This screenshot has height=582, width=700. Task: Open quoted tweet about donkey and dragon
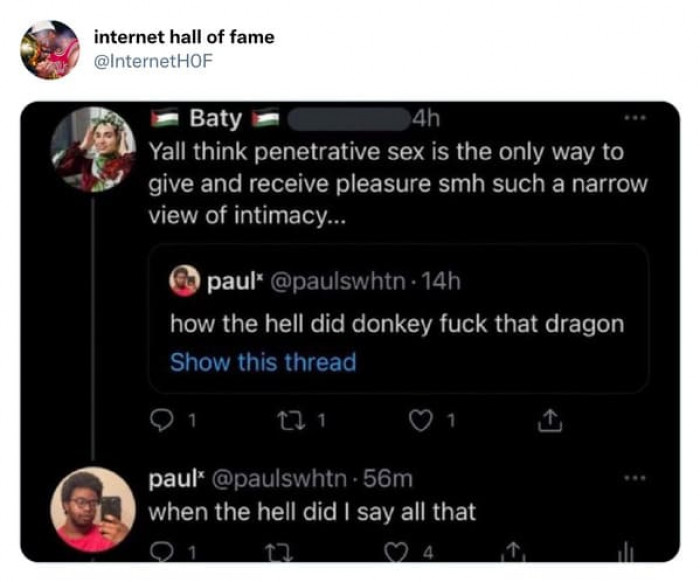pos(397,324)
